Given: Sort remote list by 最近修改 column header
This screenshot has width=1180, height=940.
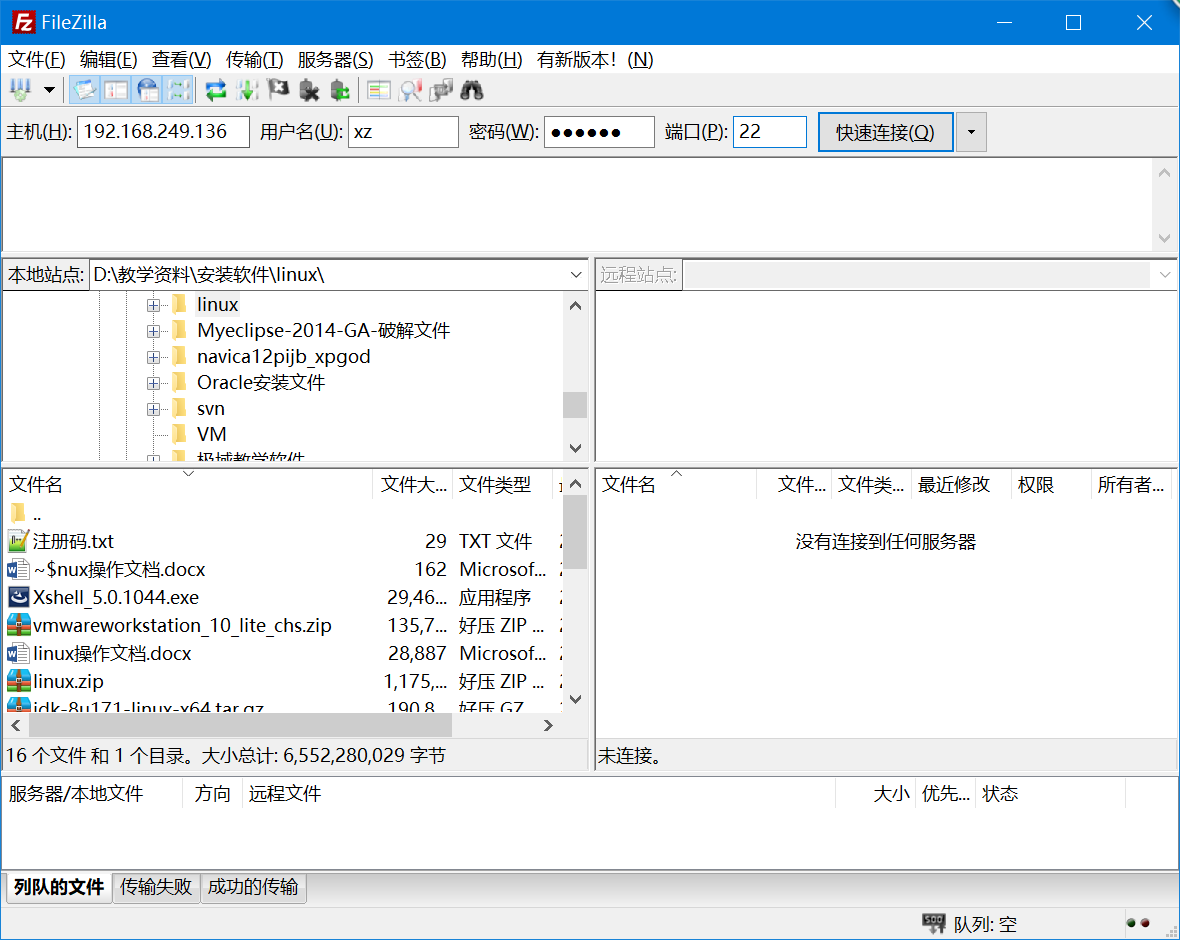Looking at the screenshot, I should (x=961, y=484).
